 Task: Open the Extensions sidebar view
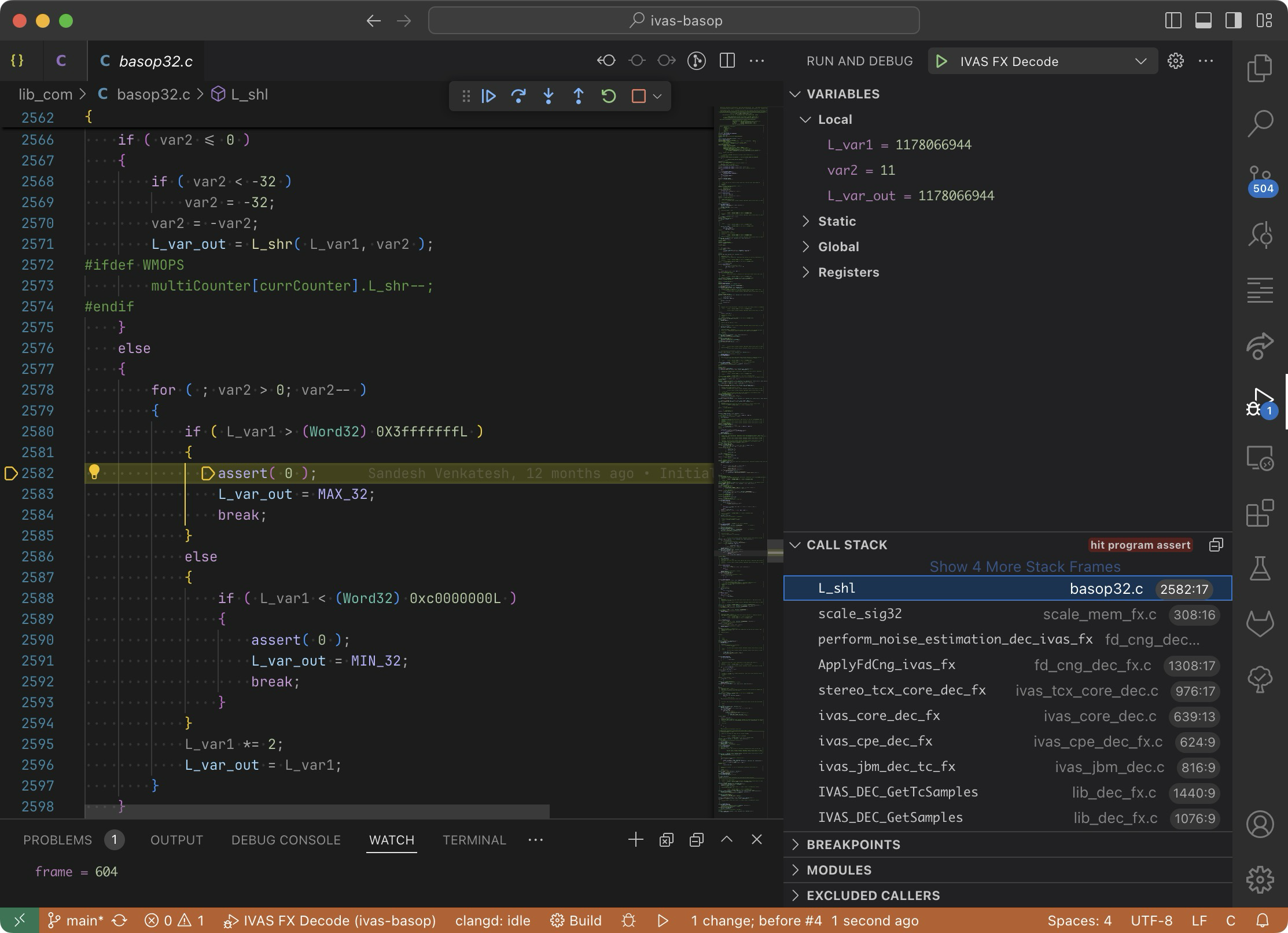[x=1260, y=513]
